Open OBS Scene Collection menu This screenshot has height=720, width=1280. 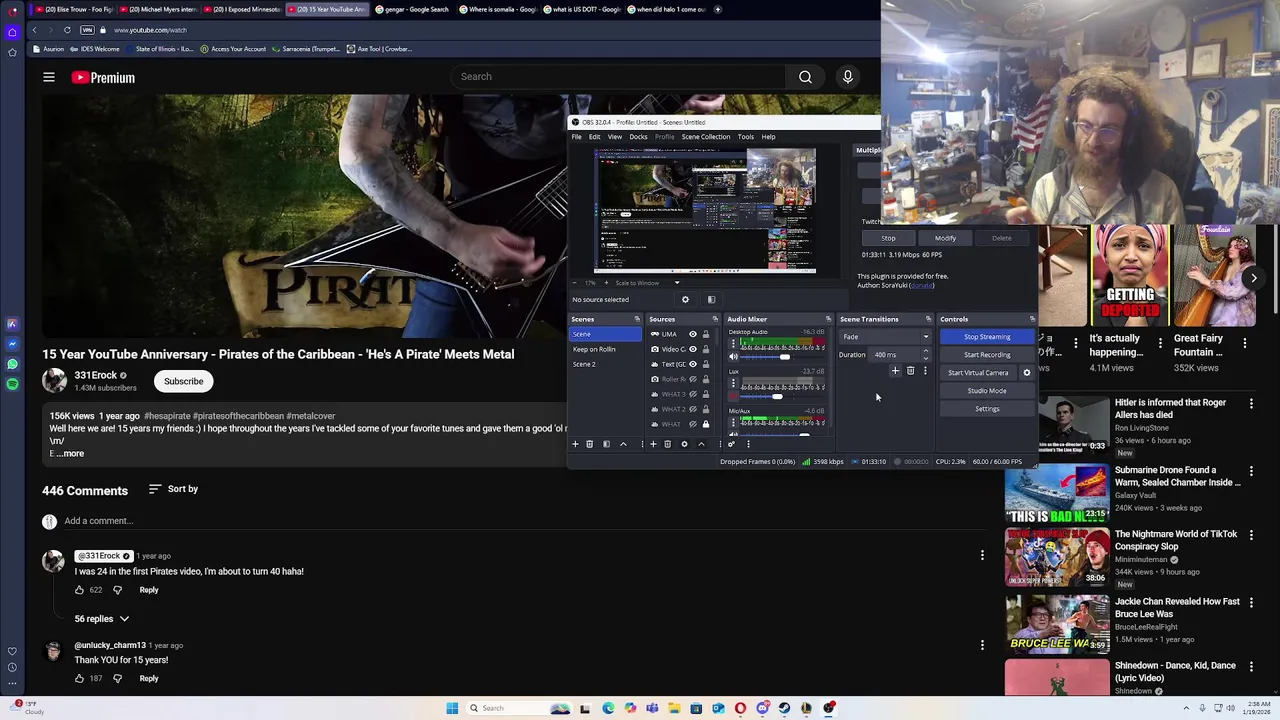pyautogui.click(x=706, y=137)
